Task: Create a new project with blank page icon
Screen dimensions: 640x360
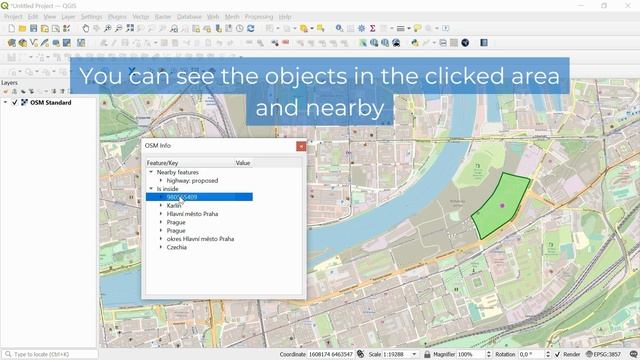Action: click(11, 28)
